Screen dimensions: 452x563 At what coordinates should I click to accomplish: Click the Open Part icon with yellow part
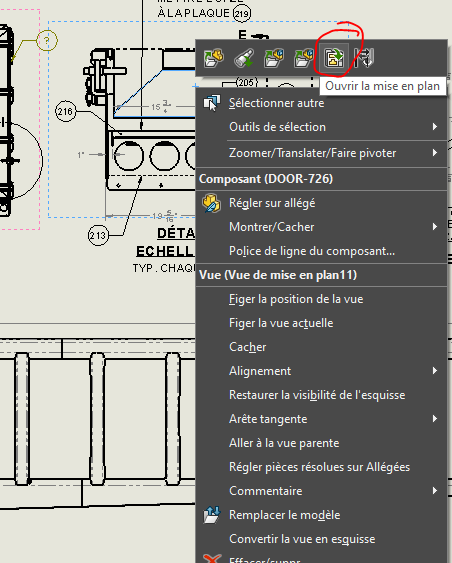[x=214, y=58]
